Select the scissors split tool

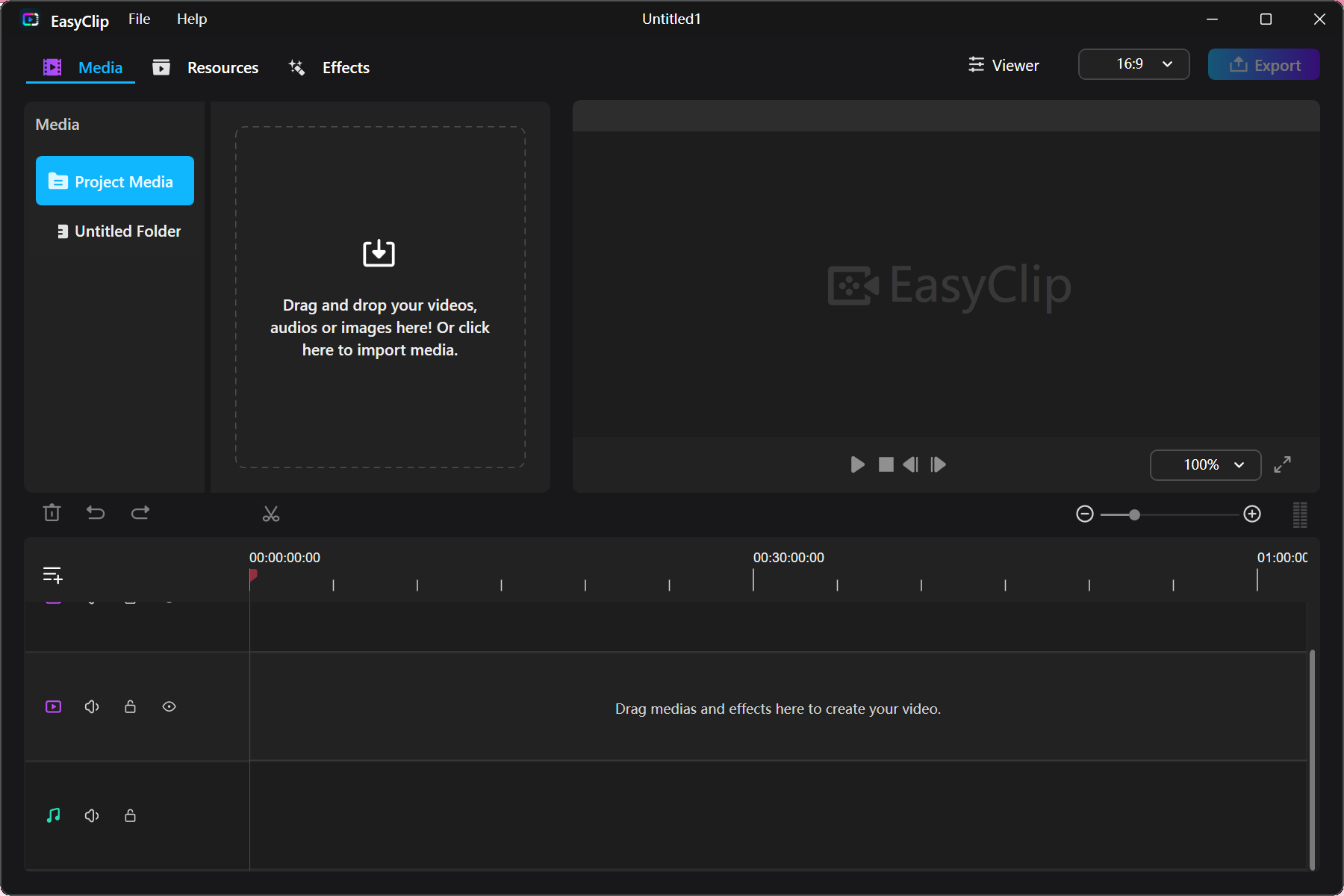coord(271,514)
